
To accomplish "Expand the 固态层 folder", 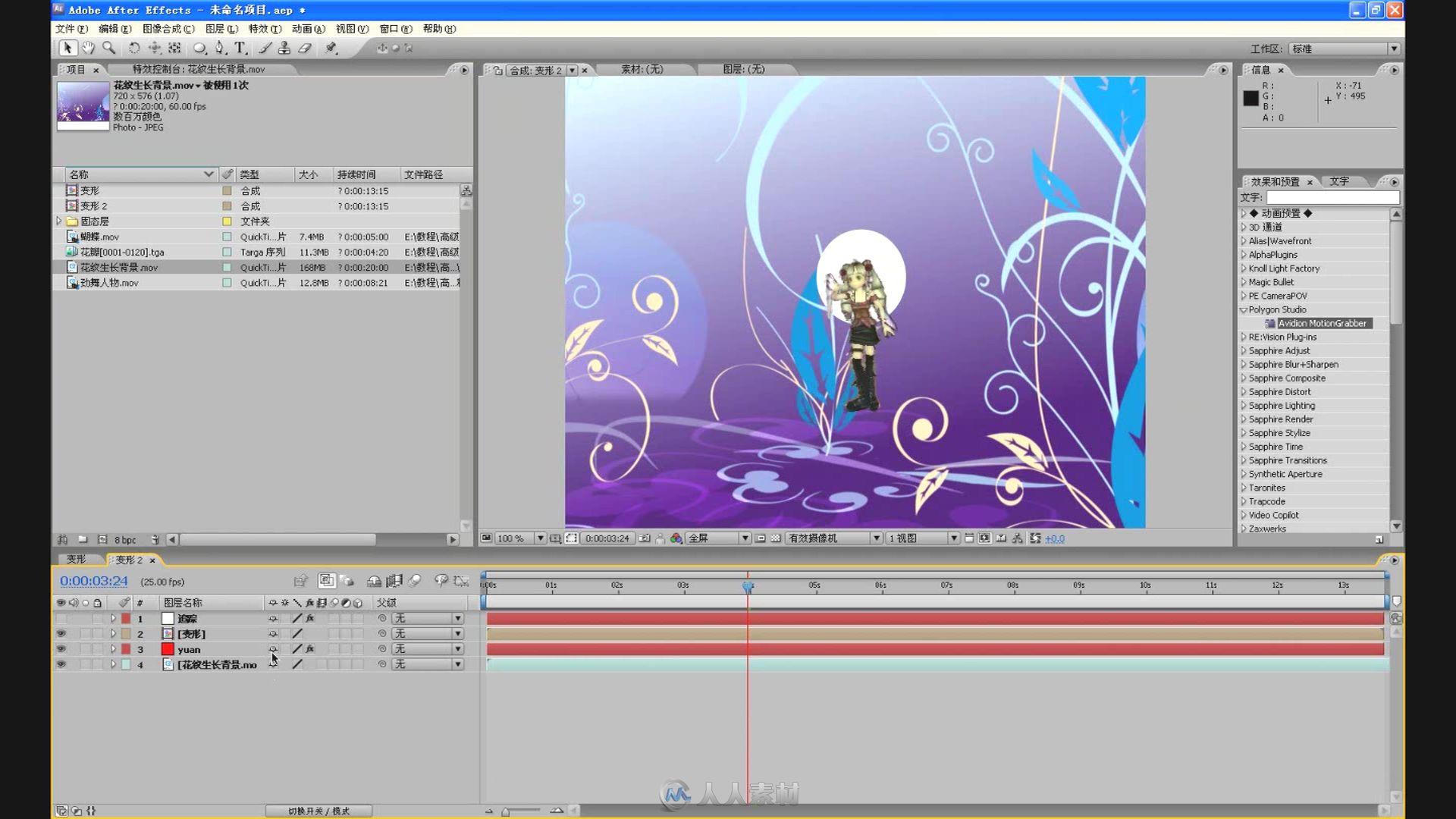I will click(59, 221).
